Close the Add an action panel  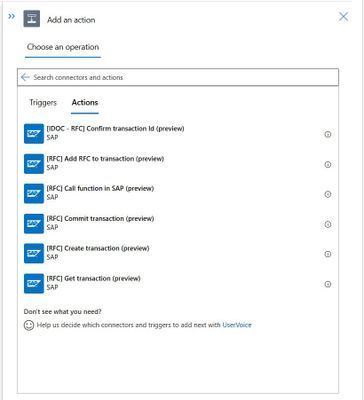click(343, 17)
